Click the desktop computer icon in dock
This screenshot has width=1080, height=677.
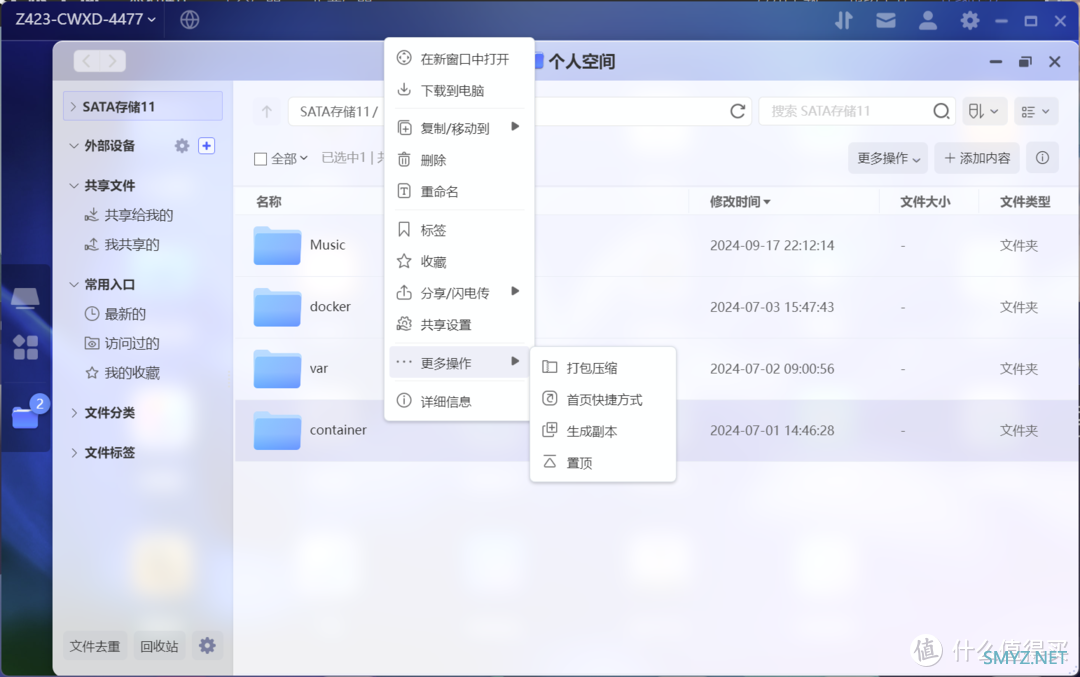[25, 298]
